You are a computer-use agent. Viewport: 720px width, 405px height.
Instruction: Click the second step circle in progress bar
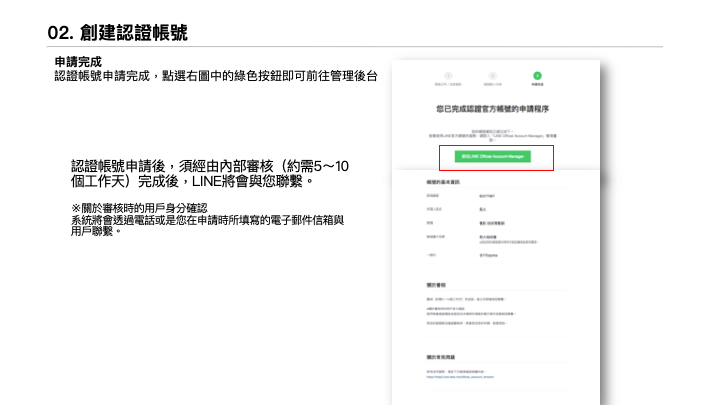coord(490,75)
